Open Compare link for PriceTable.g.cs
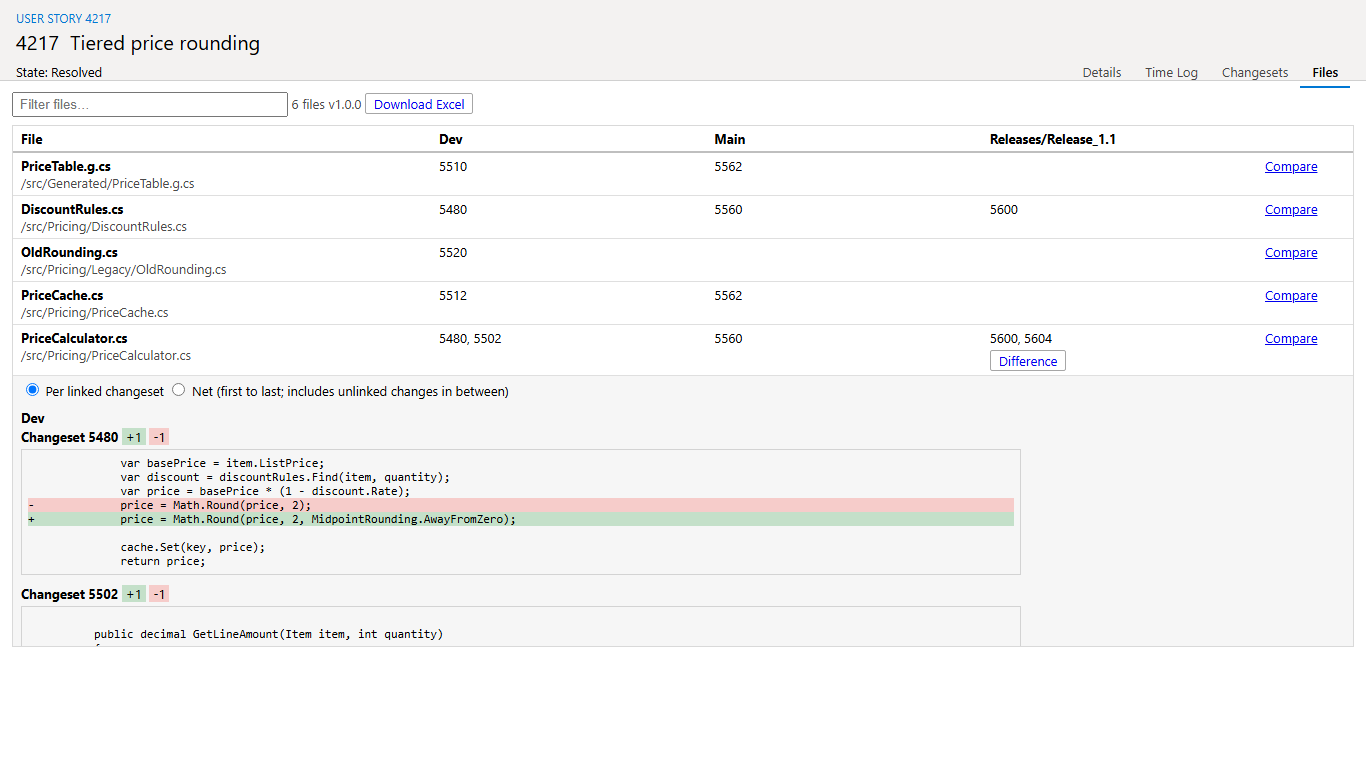Image resolution: width=1366 pixels, height=768 pixels. pos(1291,167)
